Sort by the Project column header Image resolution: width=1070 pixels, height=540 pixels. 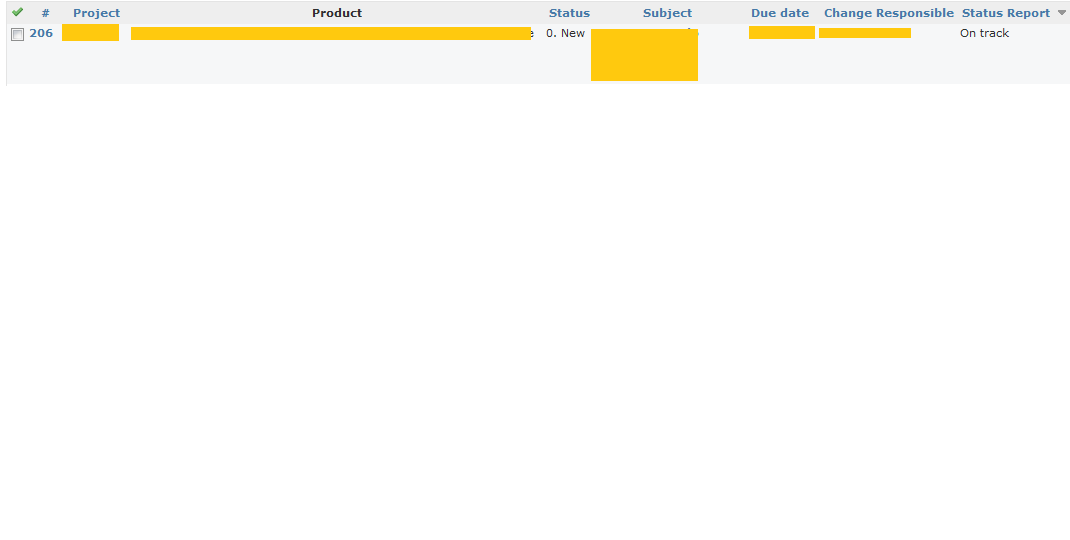[96, 13]
